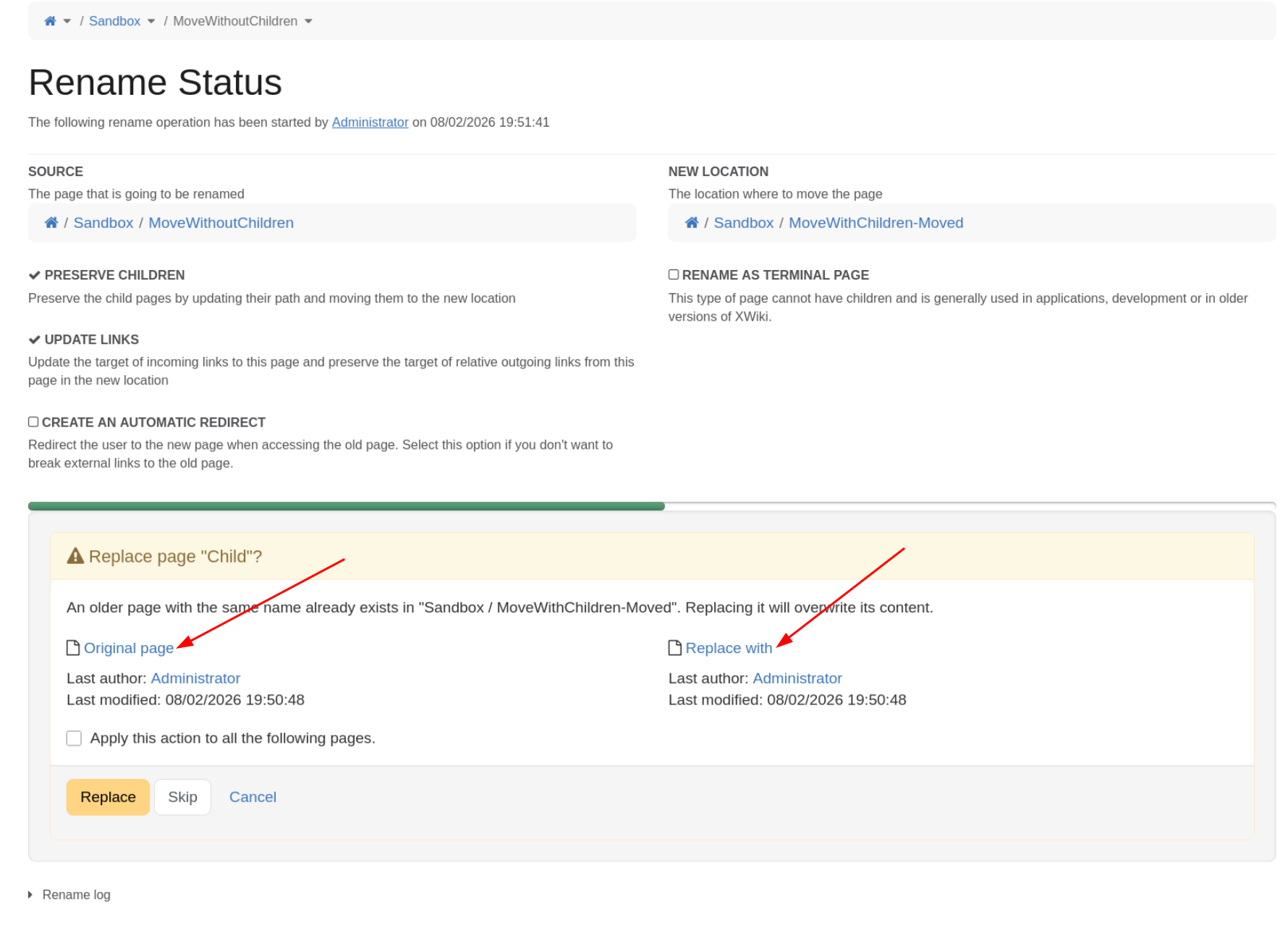Click the Preserve Children checkmark icon
1288x939 pixels.
coord(34,275)
